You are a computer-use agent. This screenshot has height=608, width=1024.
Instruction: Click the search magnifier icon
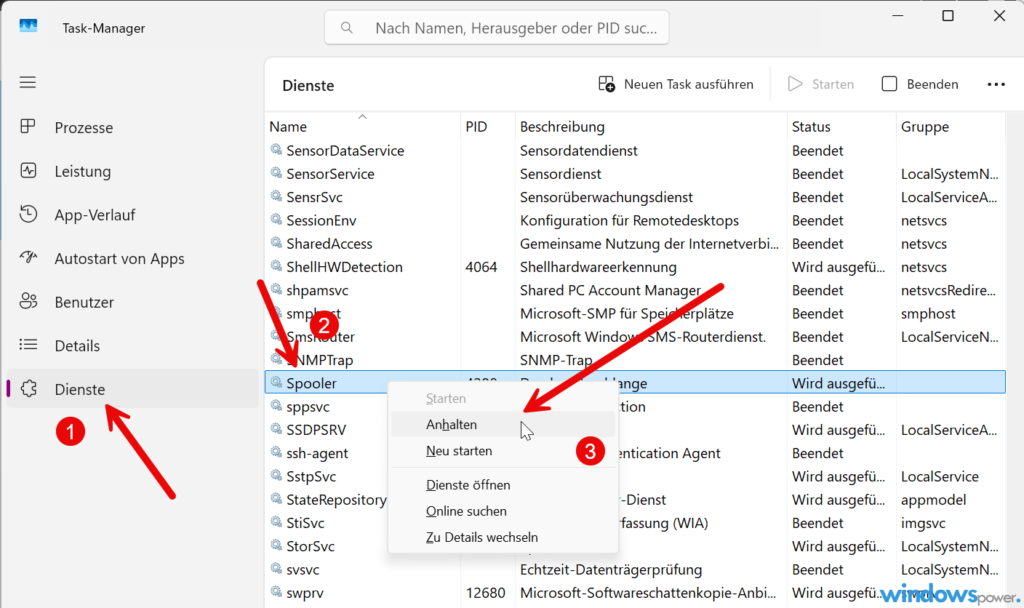[347, 27]
